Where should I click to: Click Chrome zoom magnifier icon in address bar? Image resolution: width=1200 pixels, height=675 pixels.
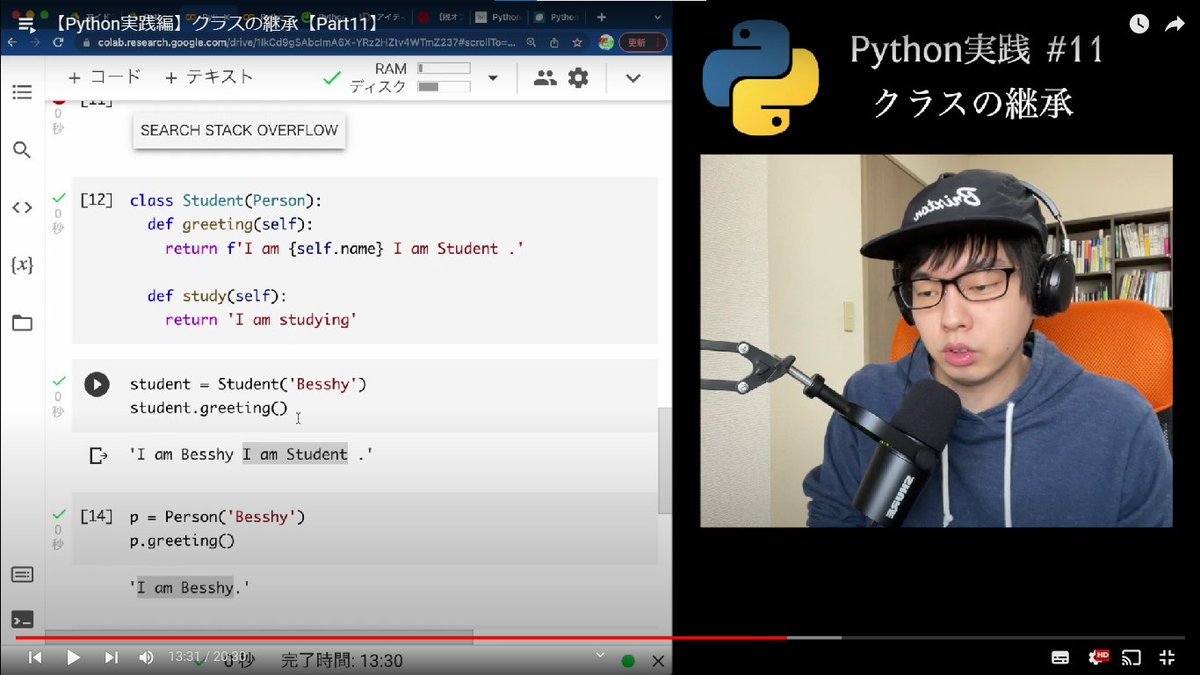tap(532, 43)
